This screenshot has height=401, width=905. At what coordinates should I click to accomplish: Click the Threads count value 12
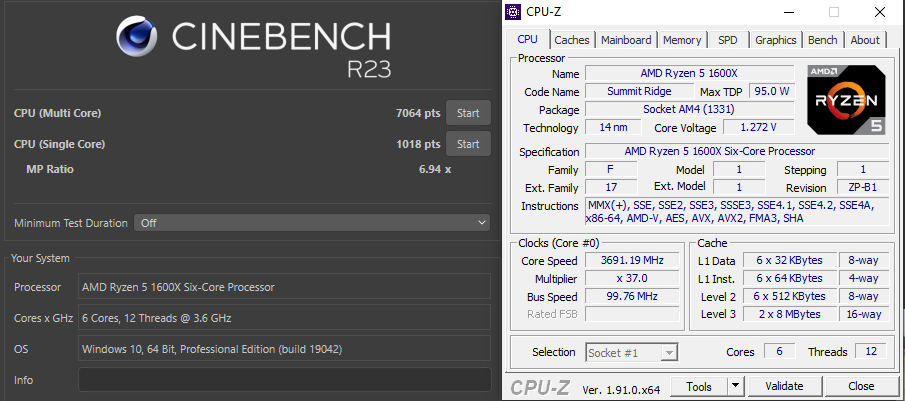pos(870,351)
